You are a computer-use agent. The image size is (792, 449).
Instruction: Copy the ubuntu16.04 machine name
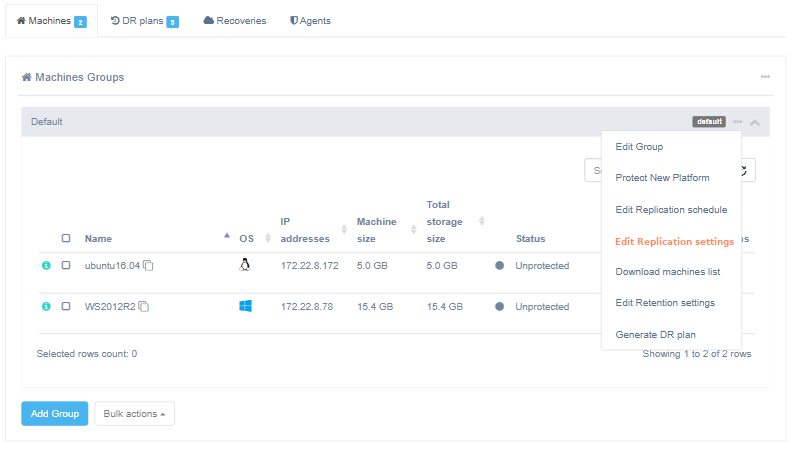[x=148, y=266]
